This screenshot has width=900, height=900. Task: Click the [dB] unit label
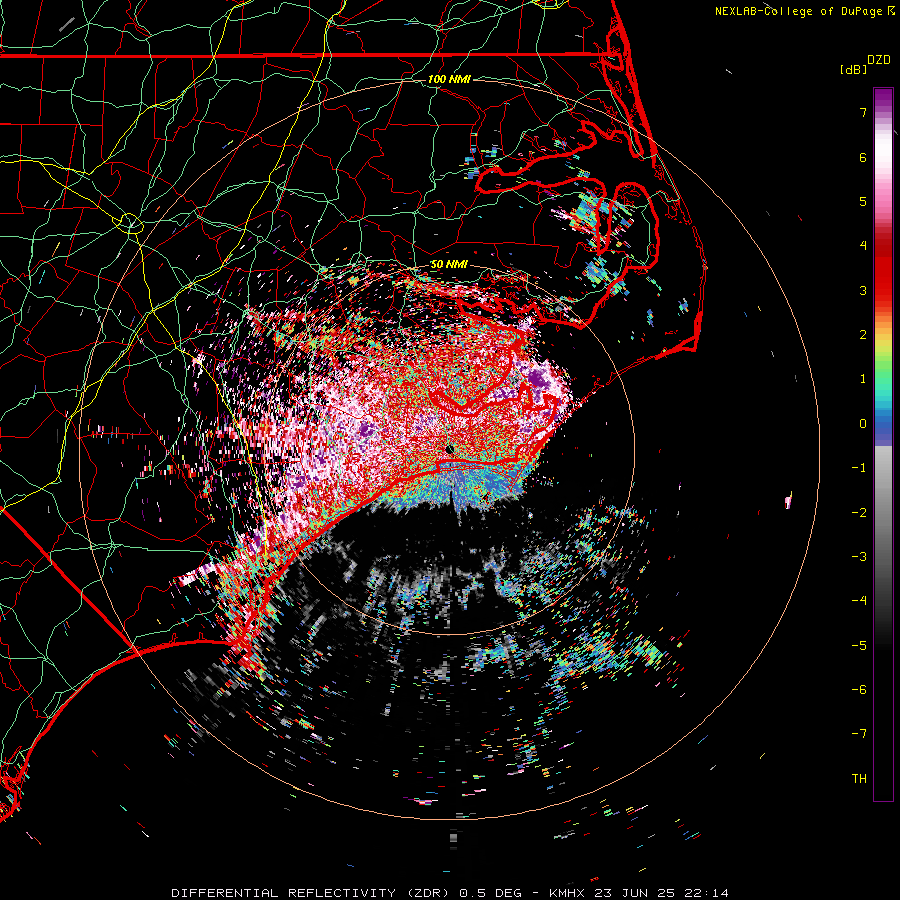854,69
